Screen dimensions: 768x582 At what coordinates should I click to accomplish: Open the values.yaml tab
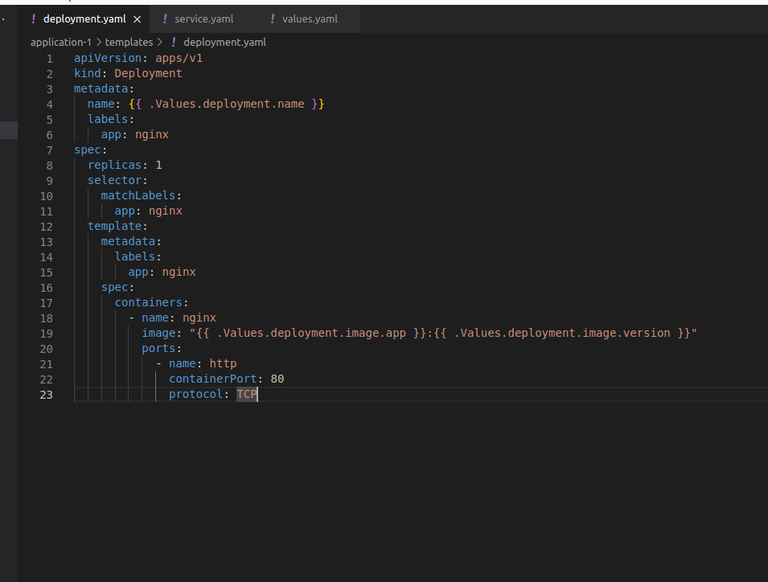pos(309,19)
